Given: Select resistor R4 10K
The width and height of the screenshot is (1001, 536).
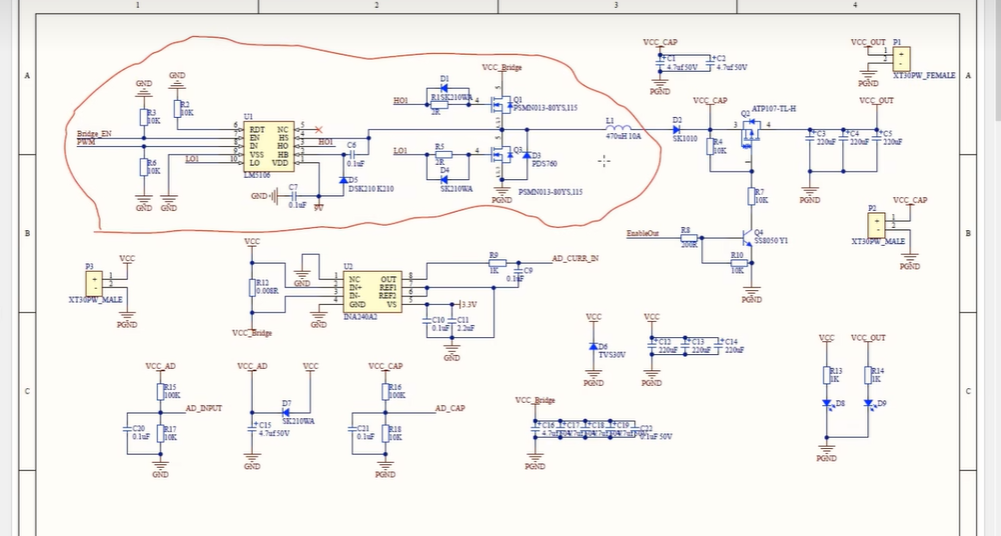Looking at the screenshot, I should pyautogui.click(x=710, y=147).
